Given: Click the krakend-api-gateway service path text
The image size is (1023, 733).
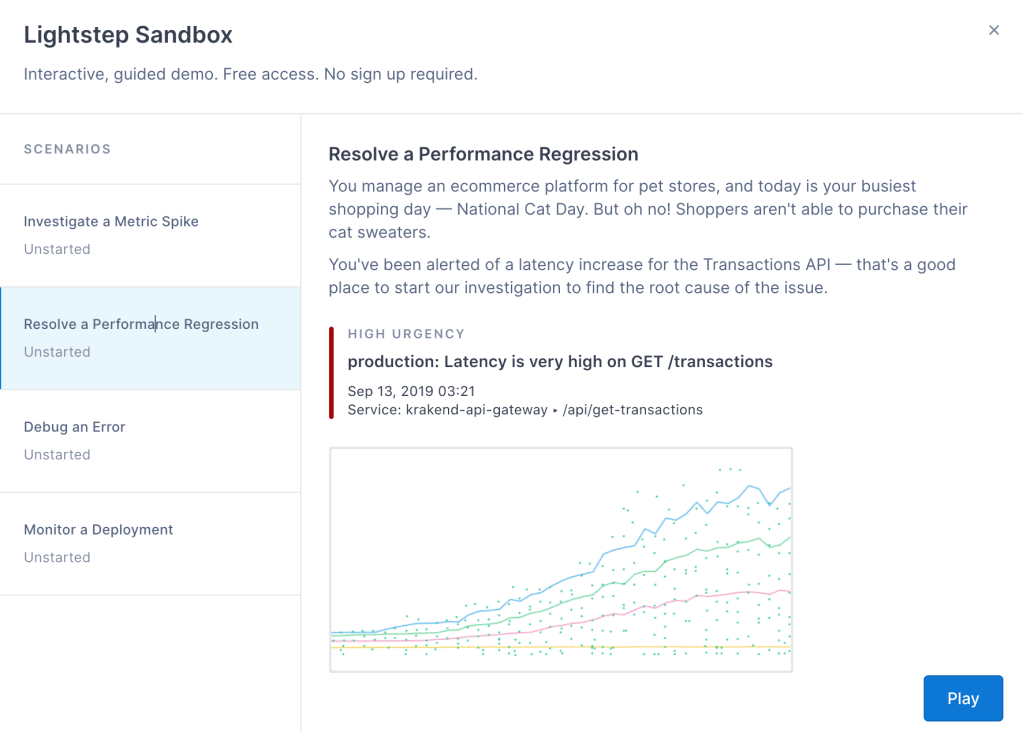Looking at the screenshot, I should tap(525, 409).
